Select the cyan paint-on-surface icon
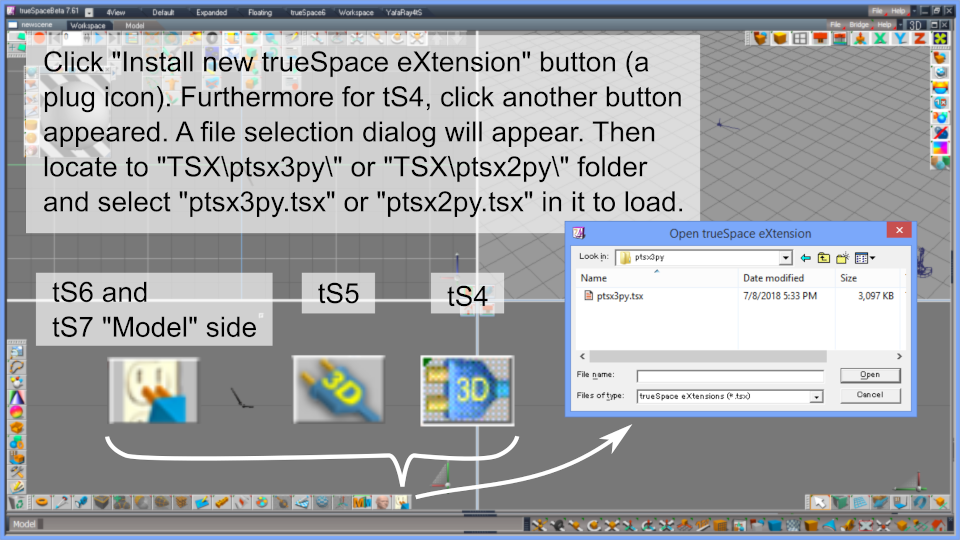 point(201,503)
